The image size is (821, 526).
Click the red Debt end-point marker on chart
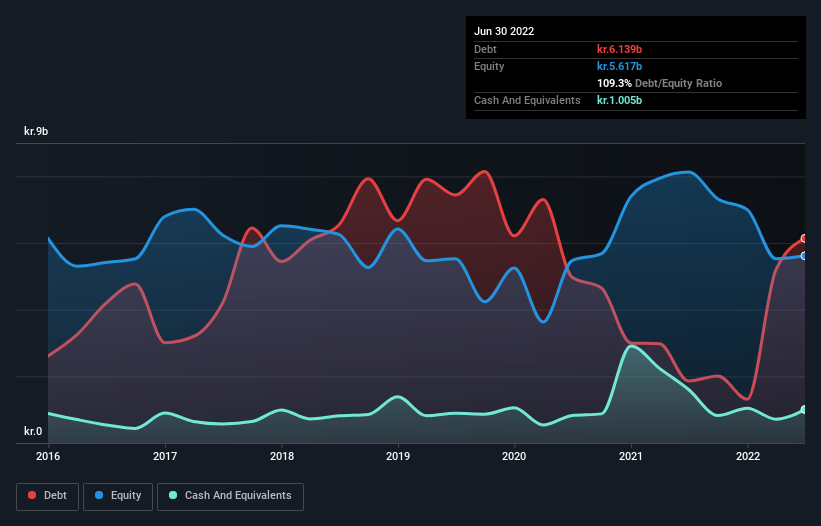point(805,239)
